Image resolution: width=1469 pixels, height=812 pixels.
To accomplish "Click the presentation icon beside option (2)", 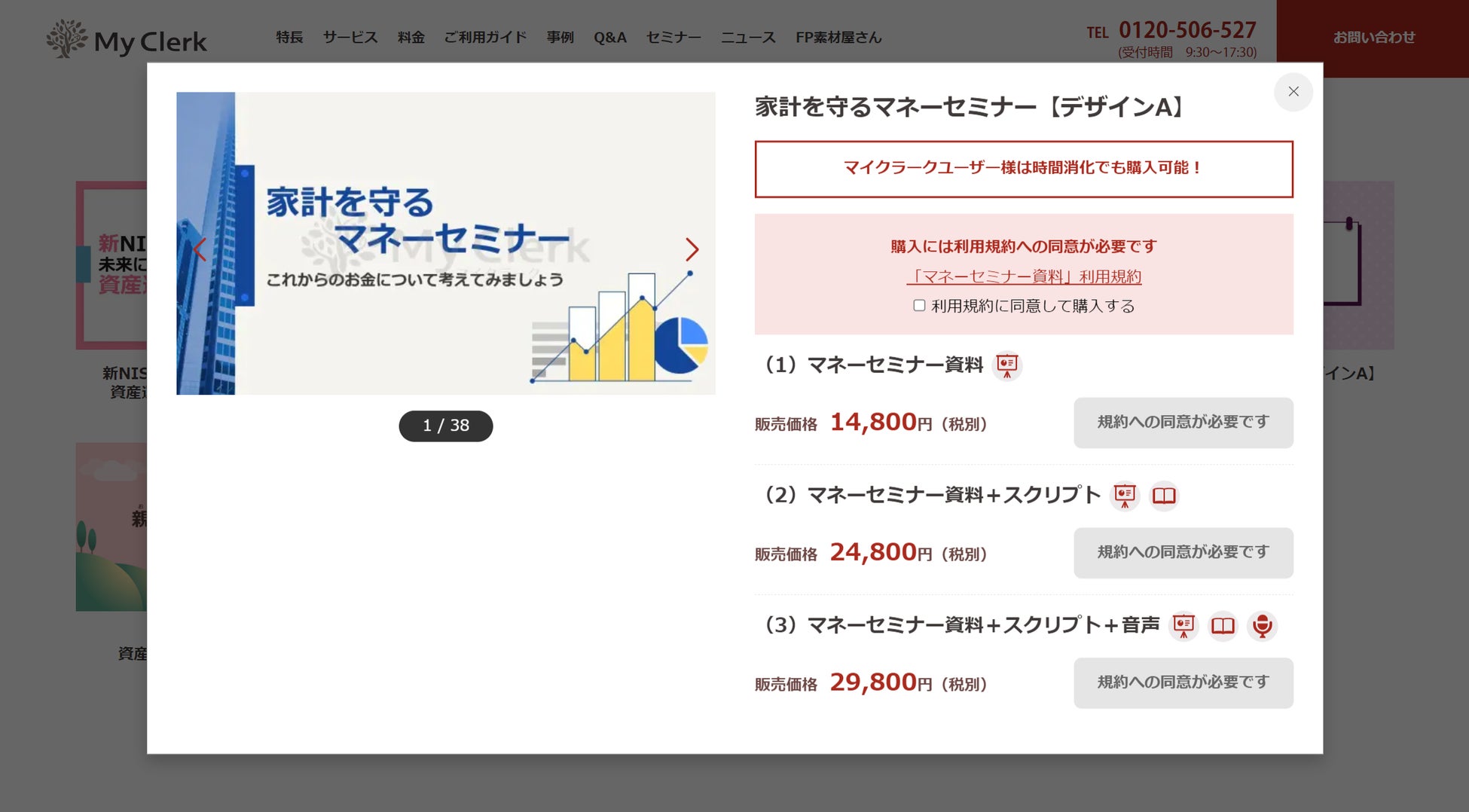I will (x=1125, y=496).
